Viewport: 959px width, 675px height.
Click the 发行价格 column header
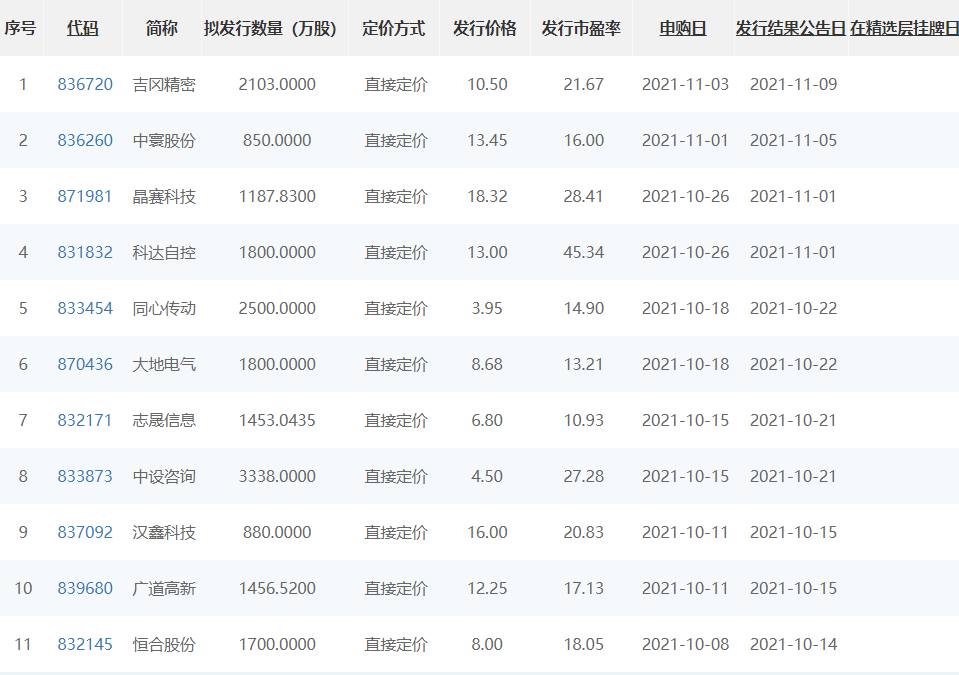(x=484, y=29)
